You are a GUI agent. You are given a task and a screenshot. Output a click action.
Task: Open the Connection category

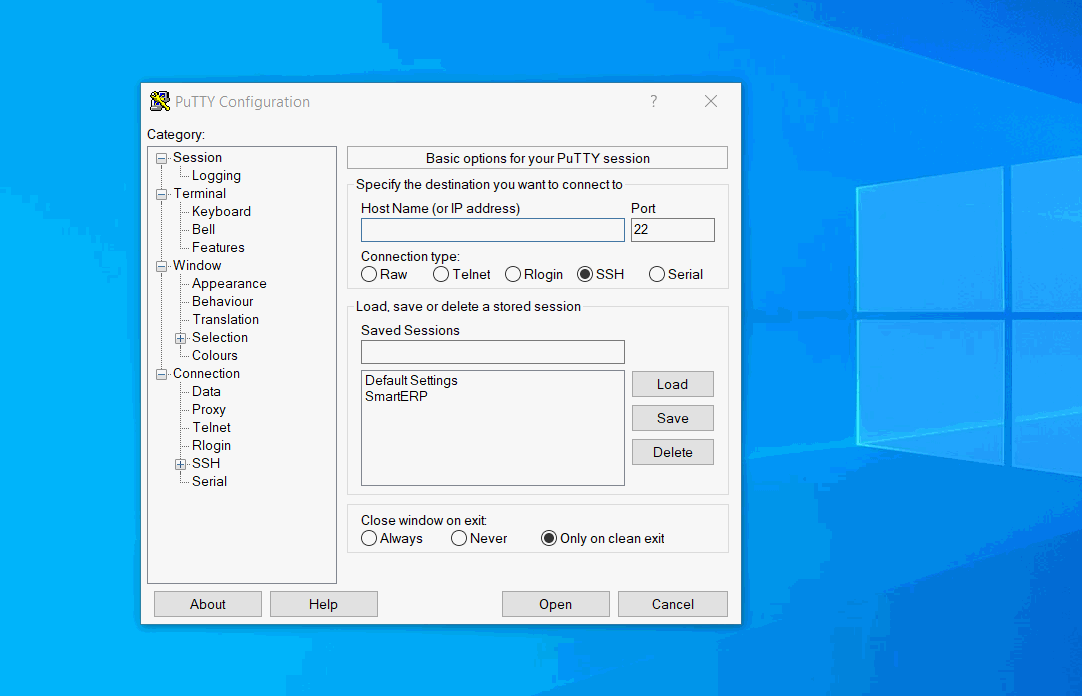point(206,373)
